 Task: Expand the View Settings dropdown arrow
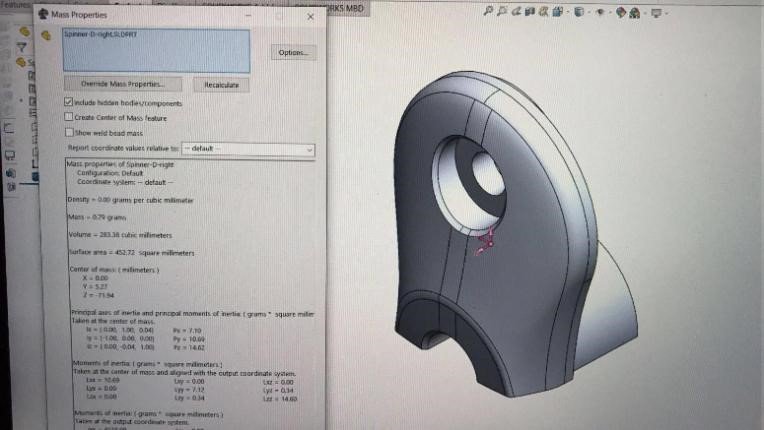point(666,14)
